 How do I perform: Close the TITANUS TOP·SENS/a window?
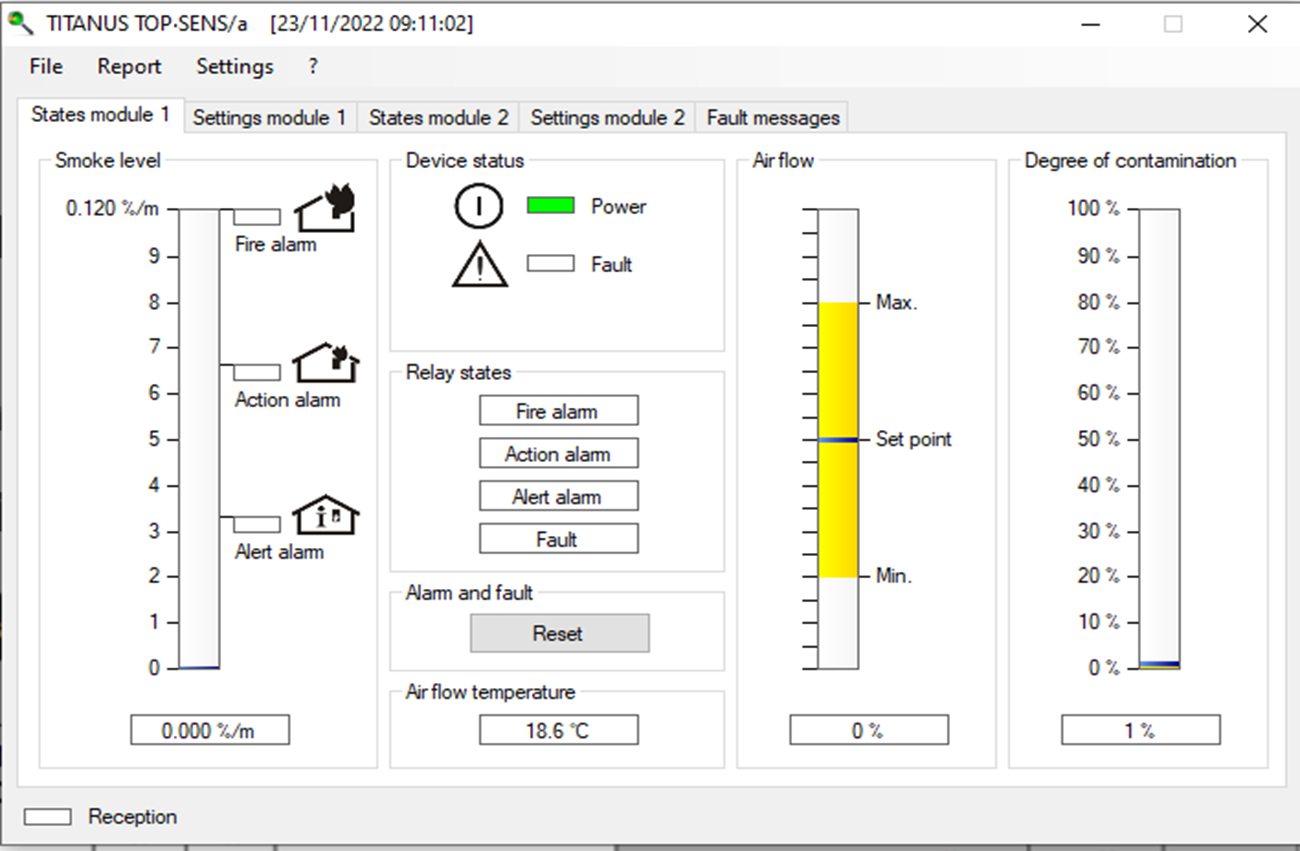coord(1257,25)
